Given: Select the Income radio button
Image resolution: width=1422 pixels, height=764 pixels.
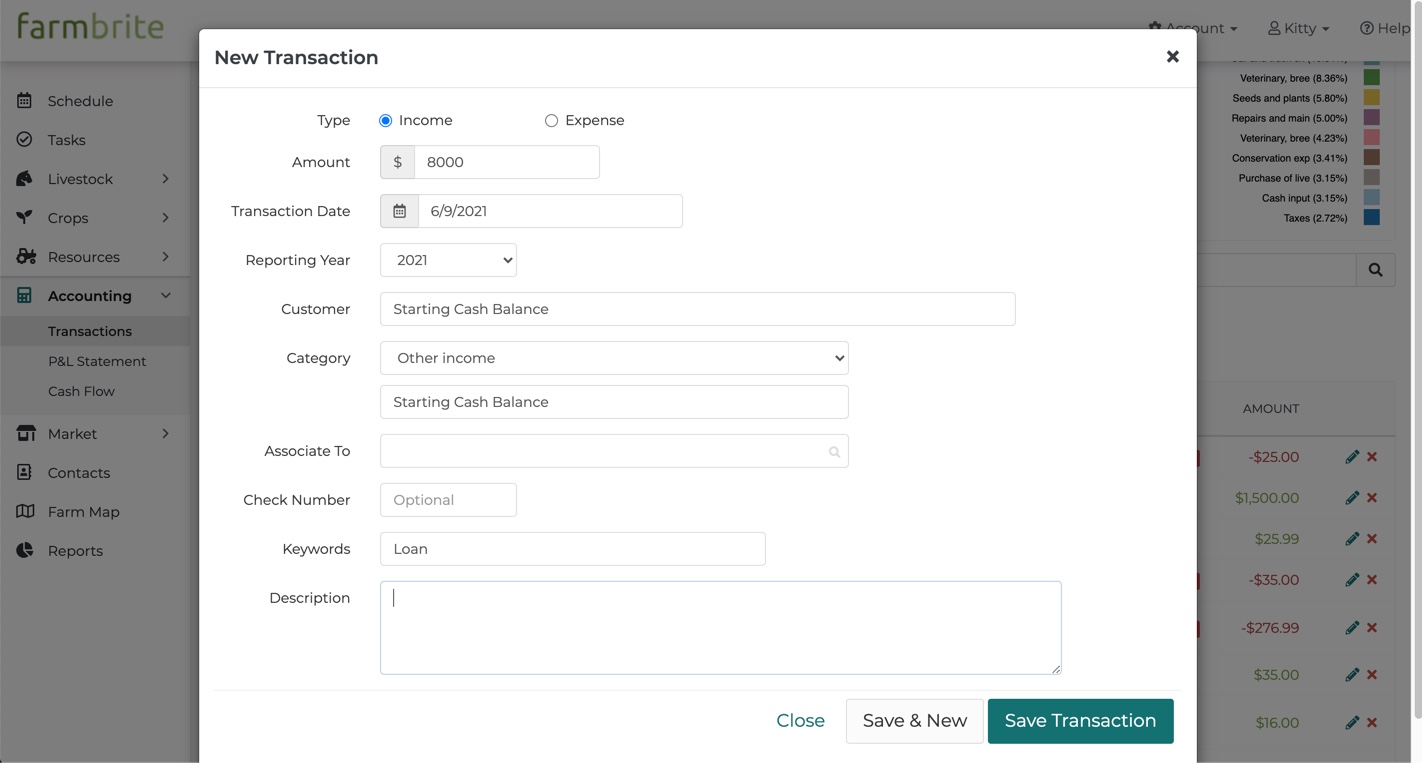Looking at the screenshot, I should click(385, 121).
